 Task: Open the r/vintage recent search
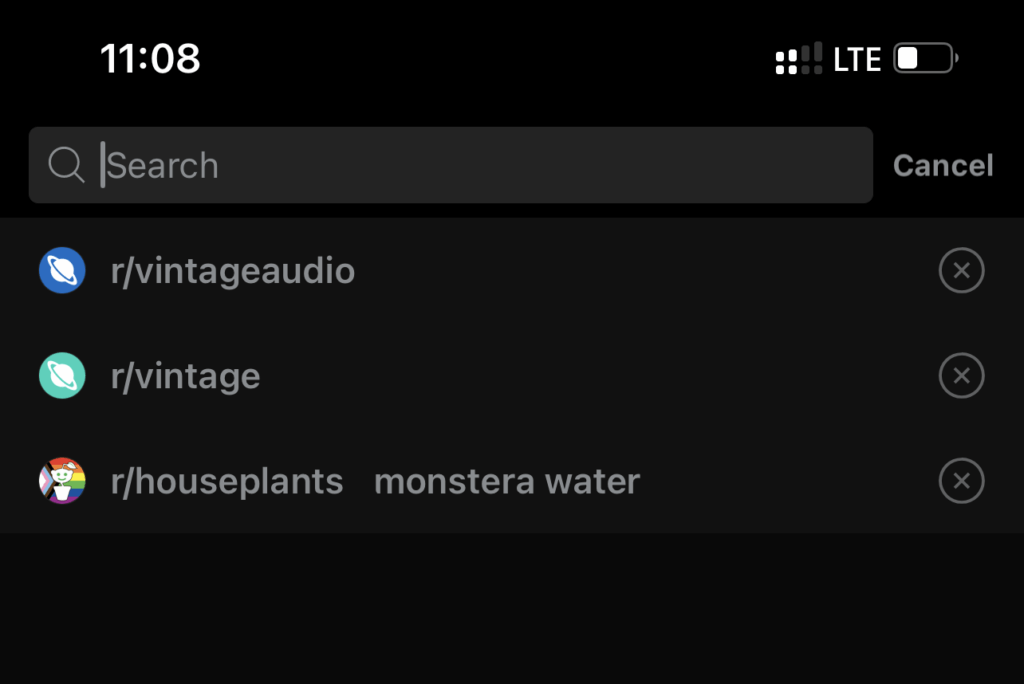pos(400,376)
